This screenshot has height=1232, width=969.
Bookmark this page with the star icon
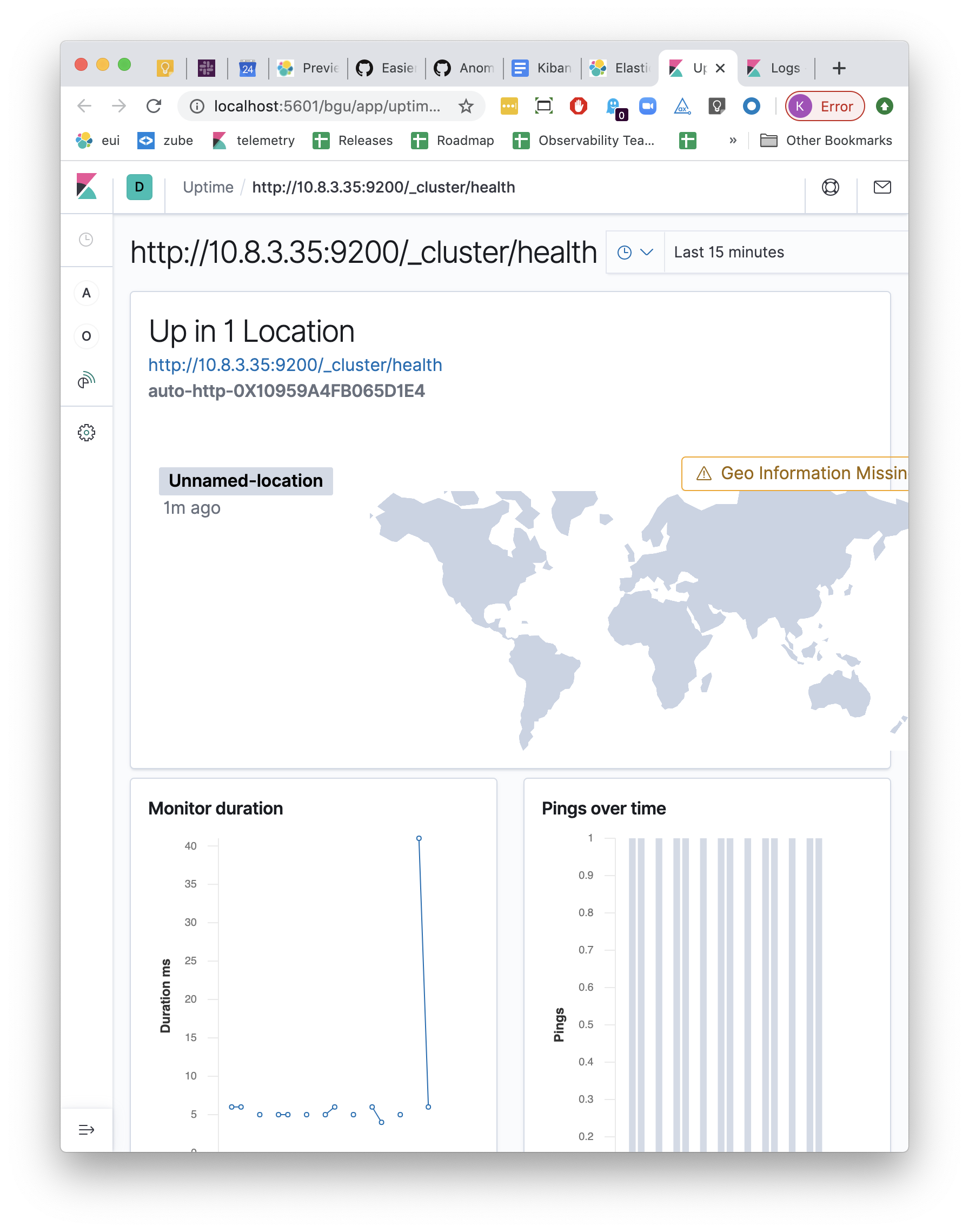[466, 106]
